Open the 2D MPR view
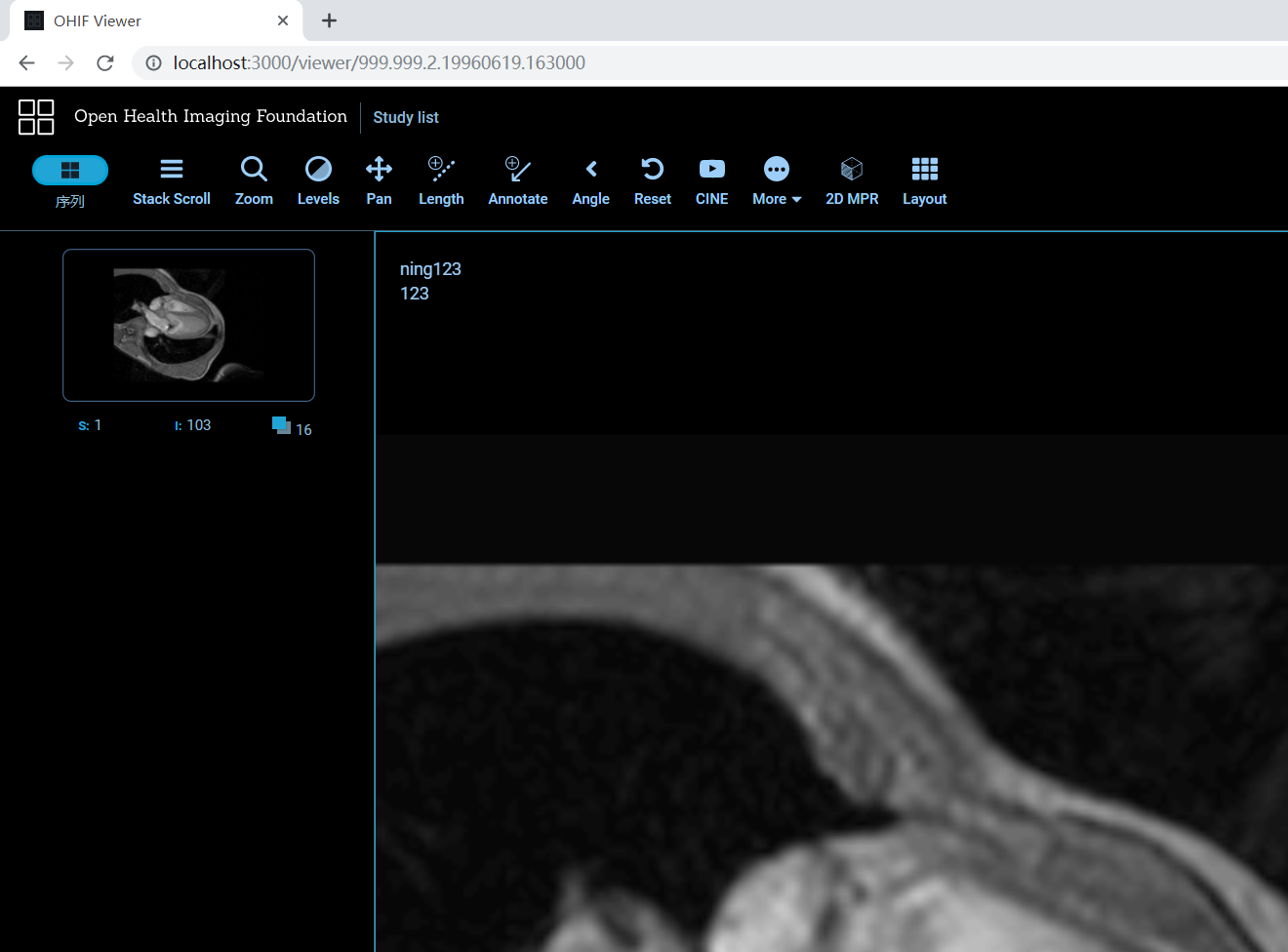 [851, 180]
